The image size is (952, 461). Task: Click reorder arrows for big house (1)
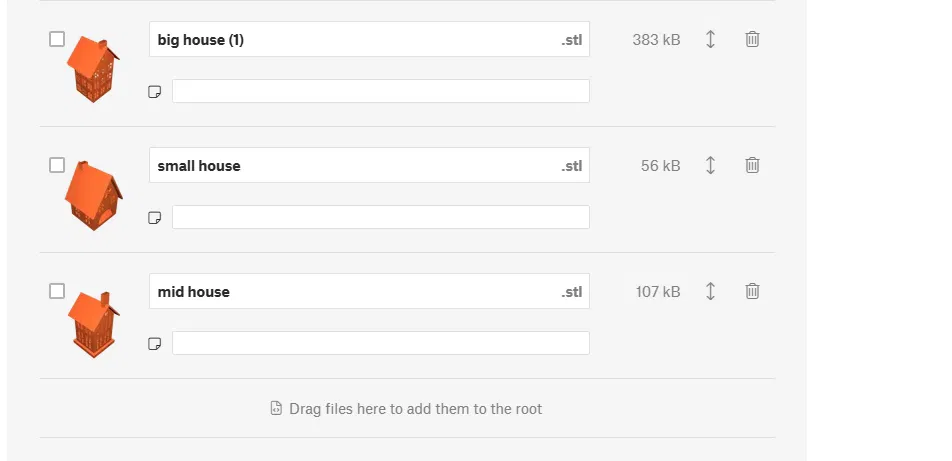click(710, 39)
